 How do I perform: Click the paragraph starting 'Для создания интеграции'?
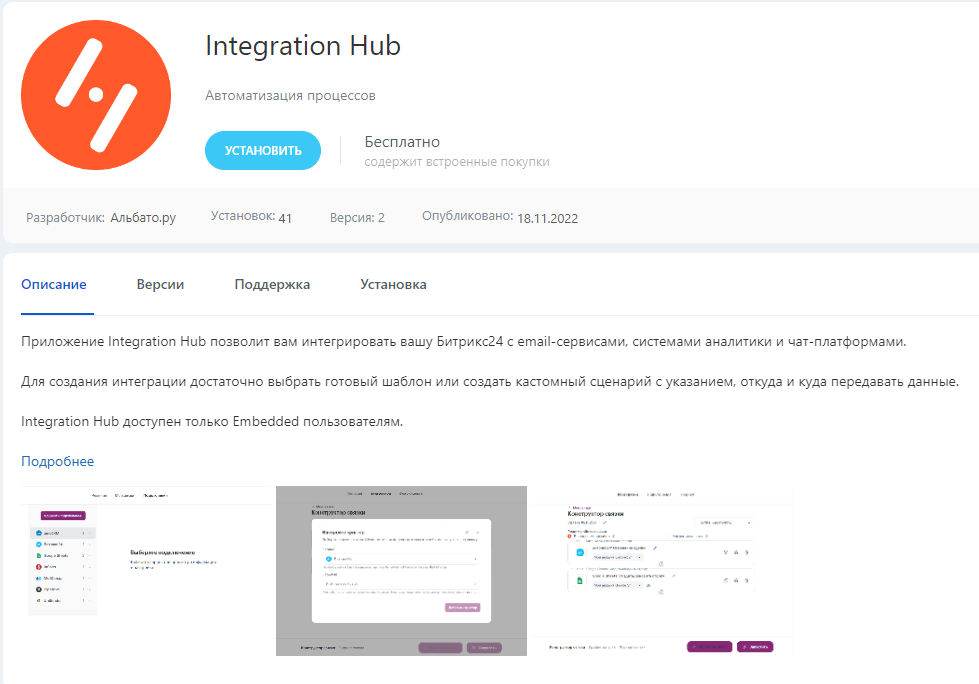tap(490, 381)
